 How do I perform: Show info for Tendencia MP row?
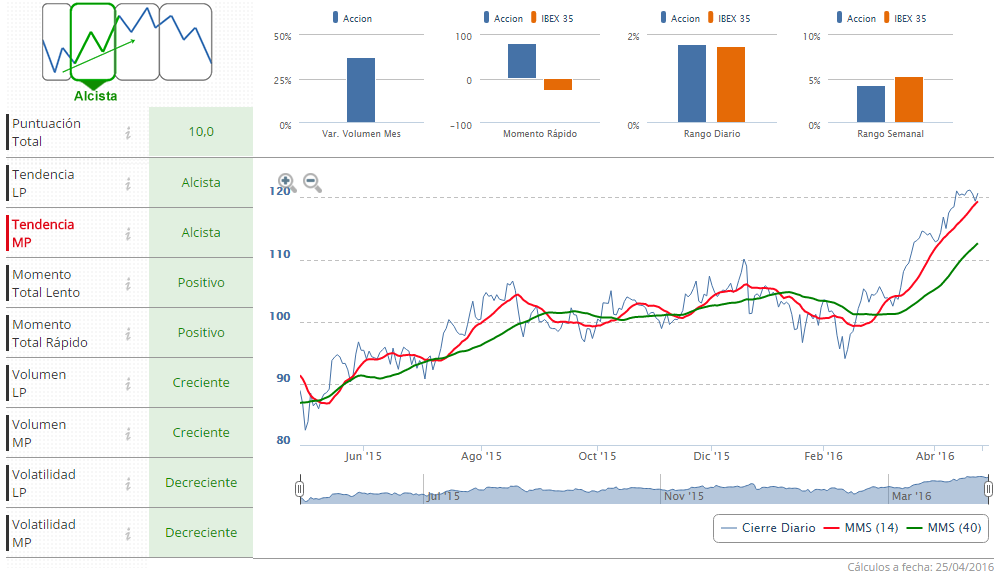pos(128,233)
